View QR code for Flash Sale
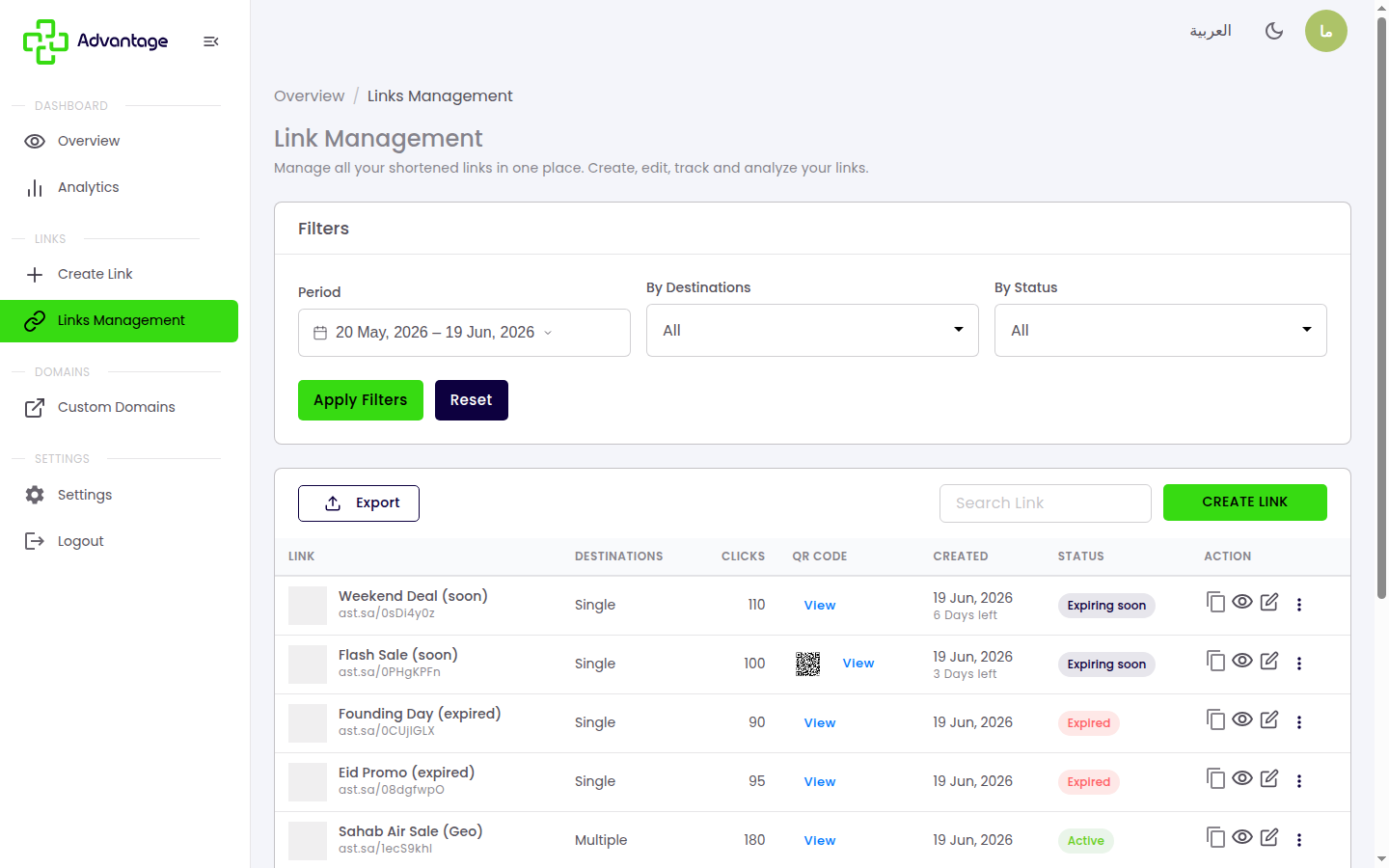Viewport: 1389px width, 868px height. [x=858, y=664]
